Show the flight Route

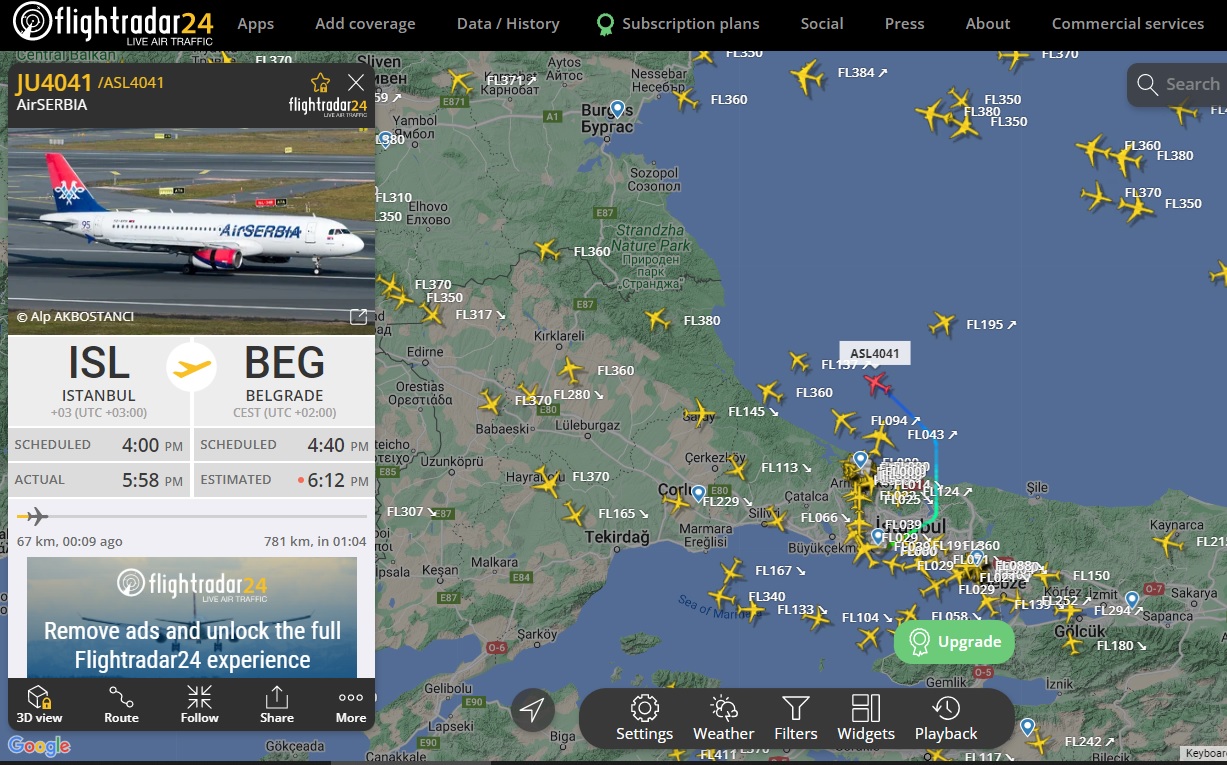pyautogui.click(x=121, y=704)
